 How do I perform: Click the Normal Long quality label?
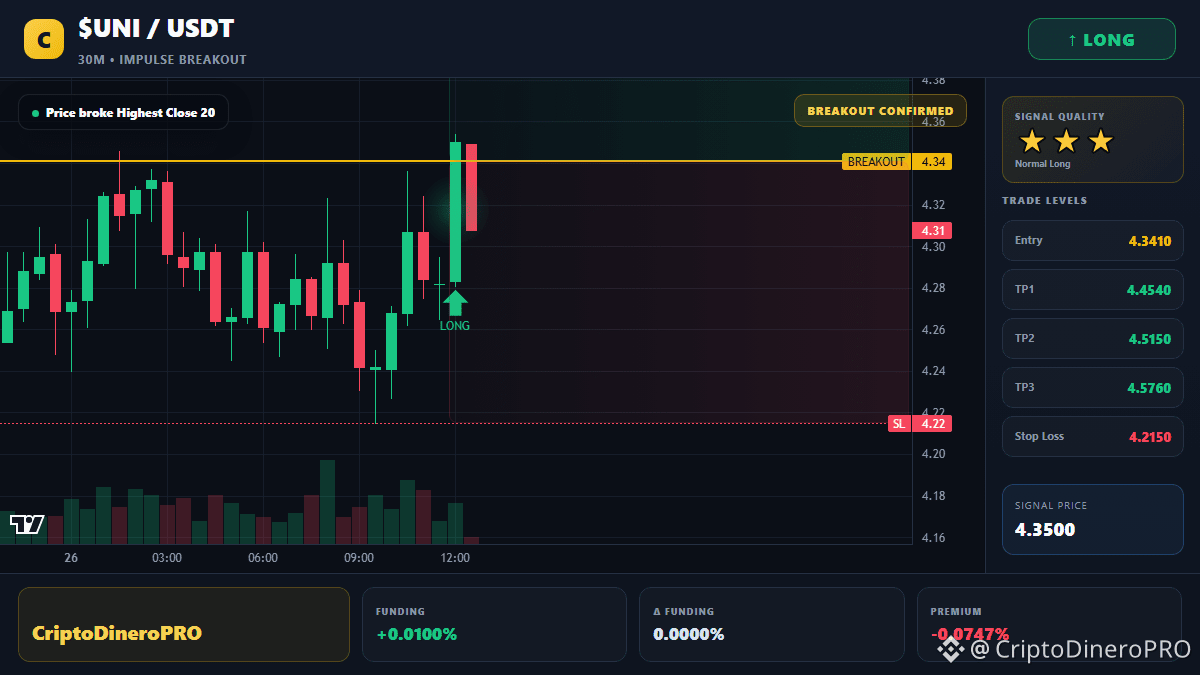[x=1042, y=164]
